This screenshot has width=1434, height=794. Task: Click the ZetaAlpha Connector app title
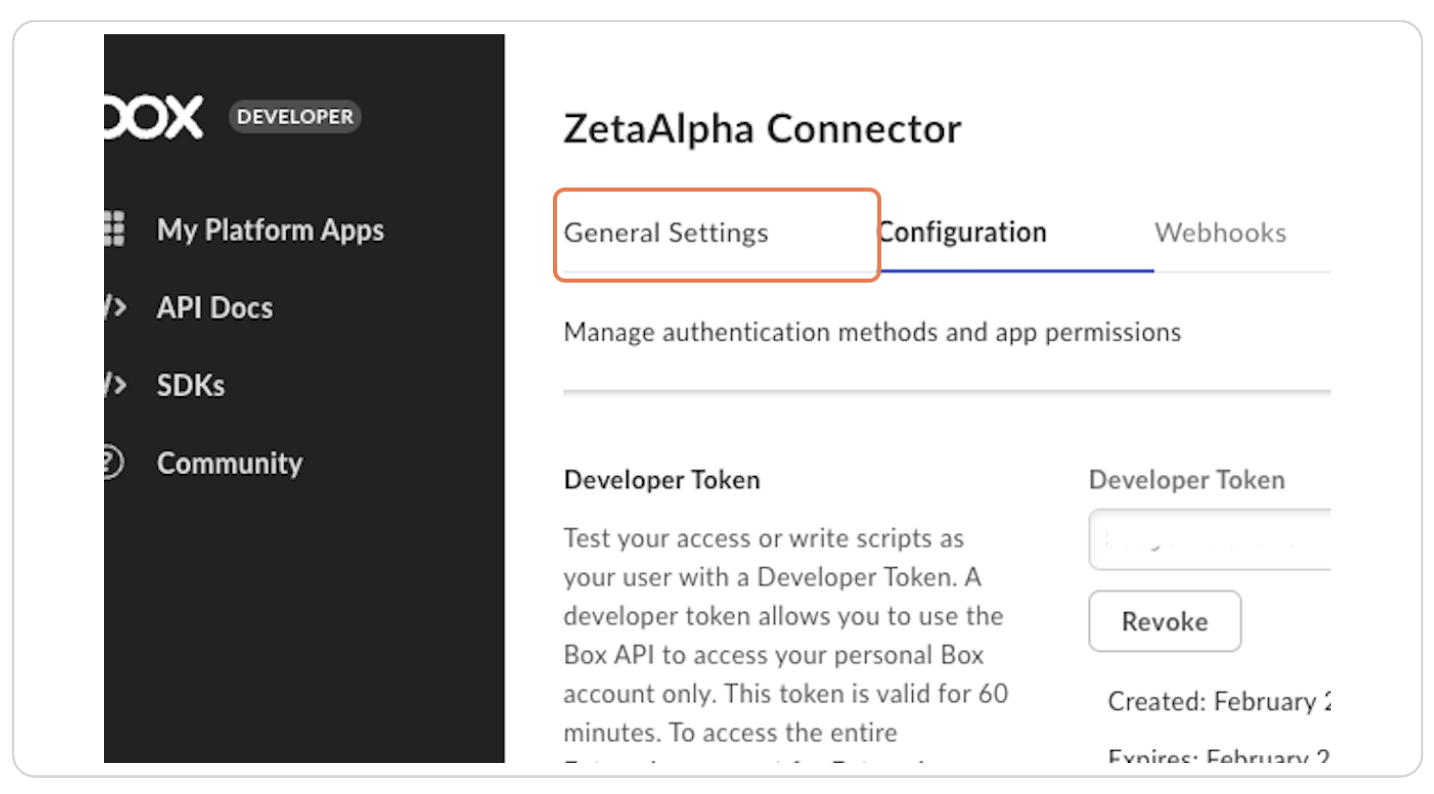click(762, 129)
